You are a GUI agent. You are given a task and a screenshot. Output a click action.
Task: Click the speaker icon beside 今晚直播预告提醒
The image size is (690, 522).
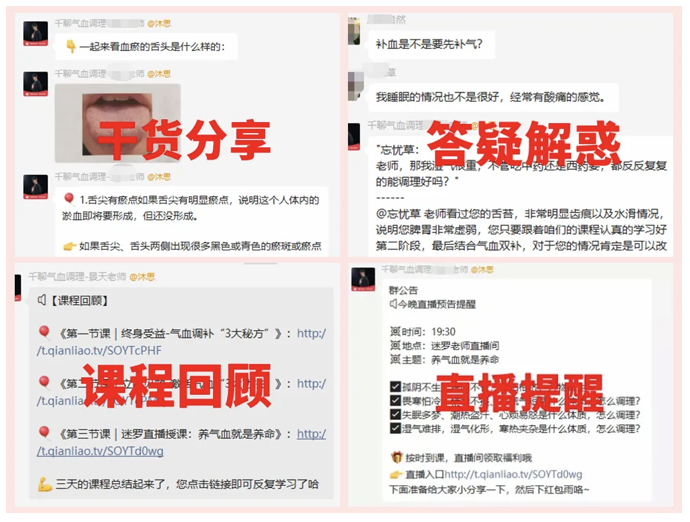pos(393,304)
